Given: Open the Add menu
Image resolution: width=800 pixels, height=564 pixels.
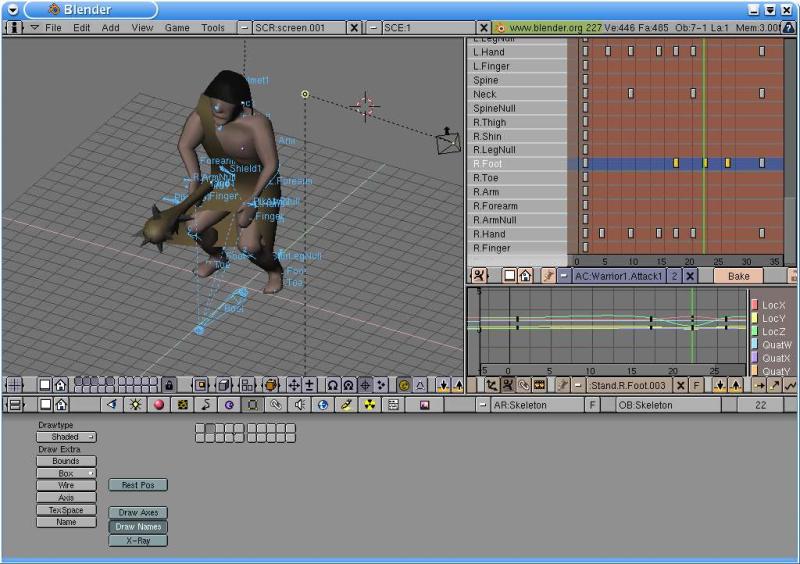Looking at the screenshot, I should click(x=110, y=28).
